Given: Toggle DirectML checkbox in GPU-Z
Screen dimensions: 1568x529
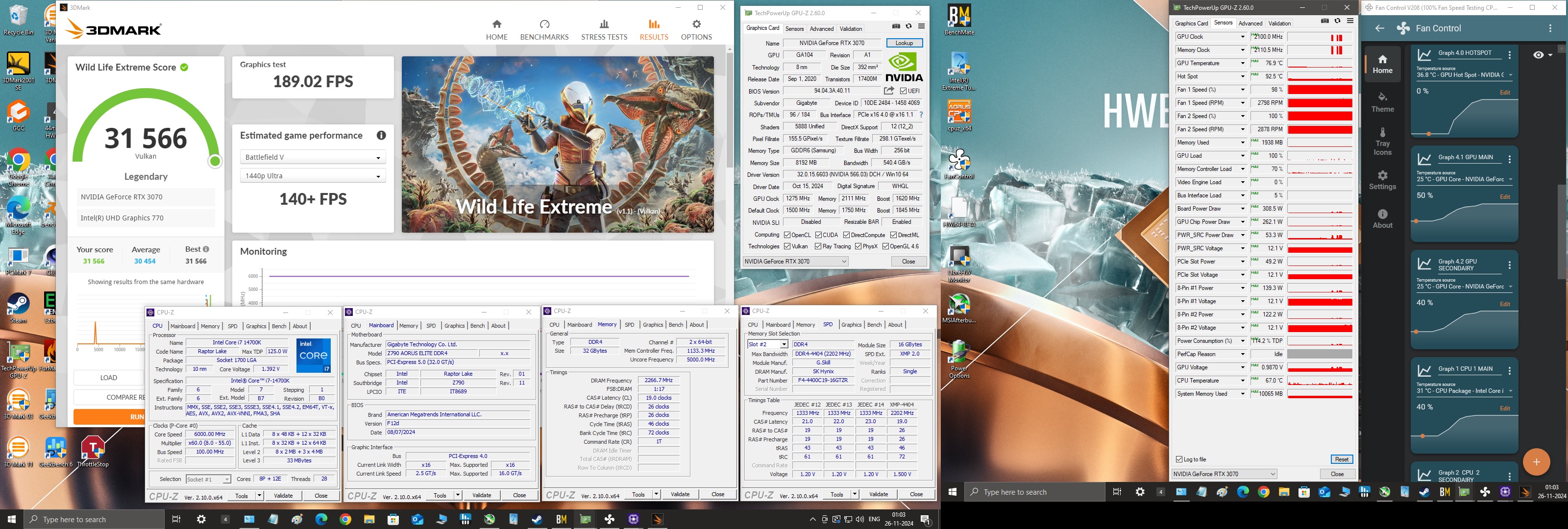Looking at the screenshot, I should tap(893, 235).
